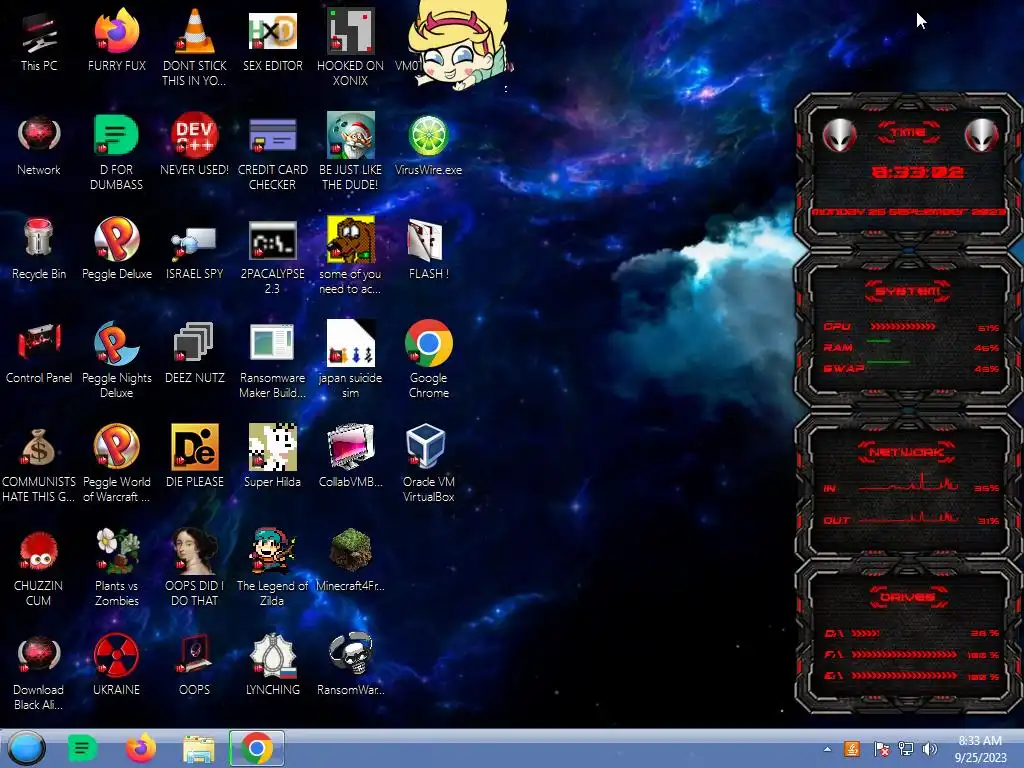Click the right alien head in widget
The height and width of the screenshot is (768, 1024).
point(982,136)
